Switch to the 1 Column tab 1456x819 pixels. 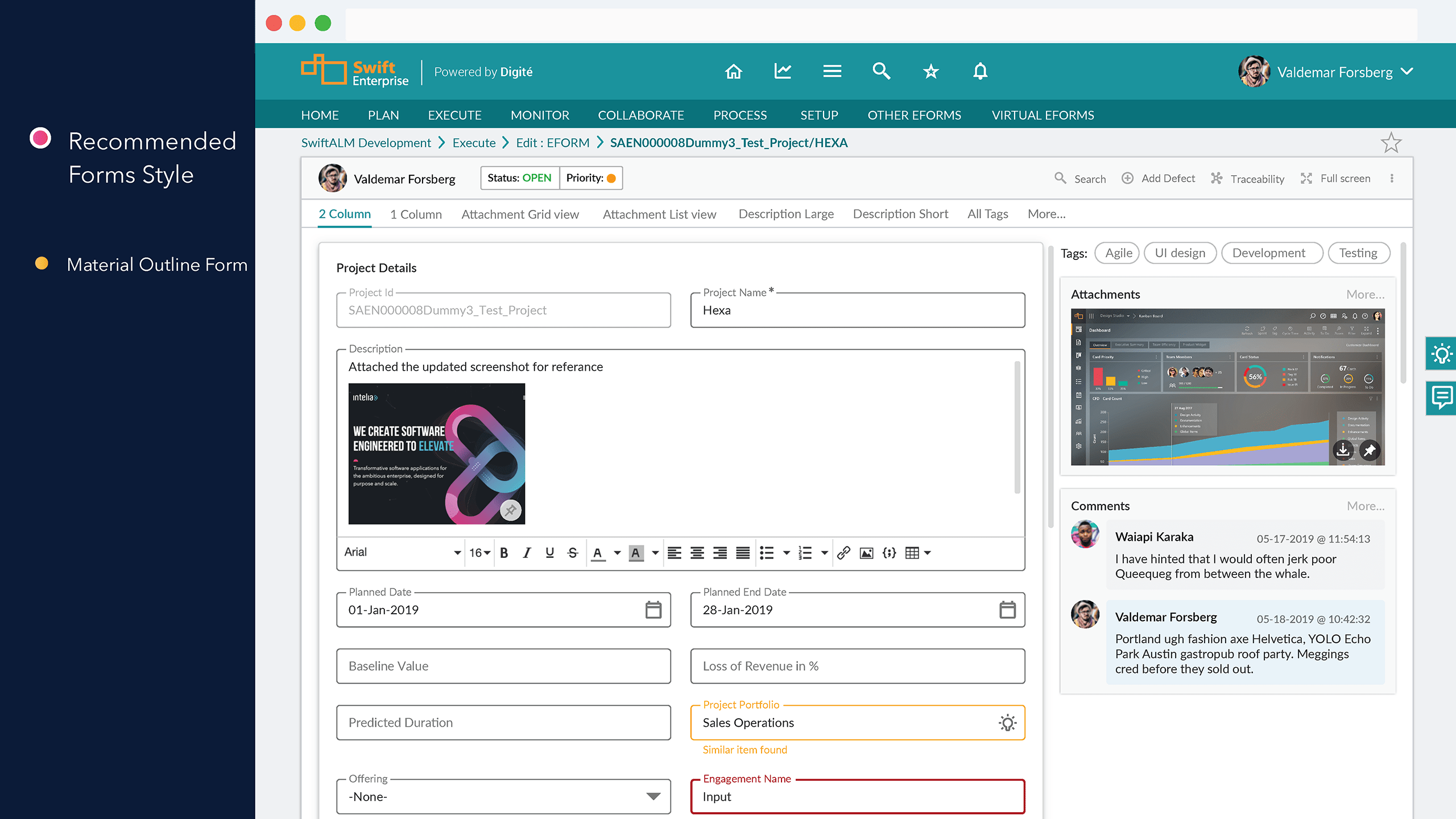coord(416,214)
